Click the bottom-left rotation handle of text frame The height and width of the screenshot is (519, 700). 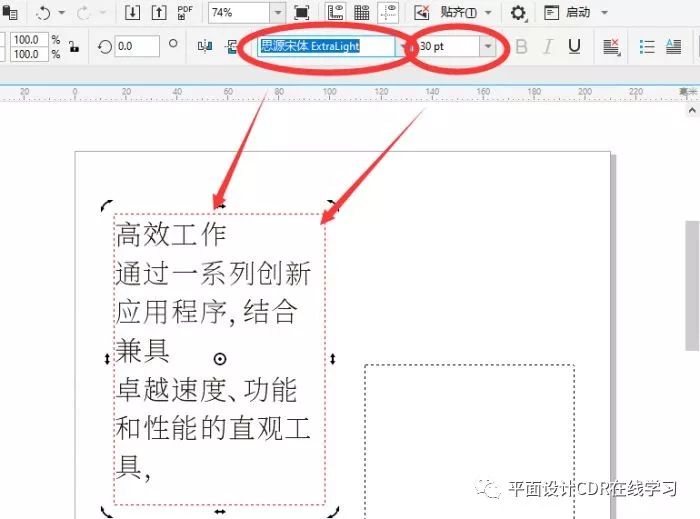pos(107,512)
